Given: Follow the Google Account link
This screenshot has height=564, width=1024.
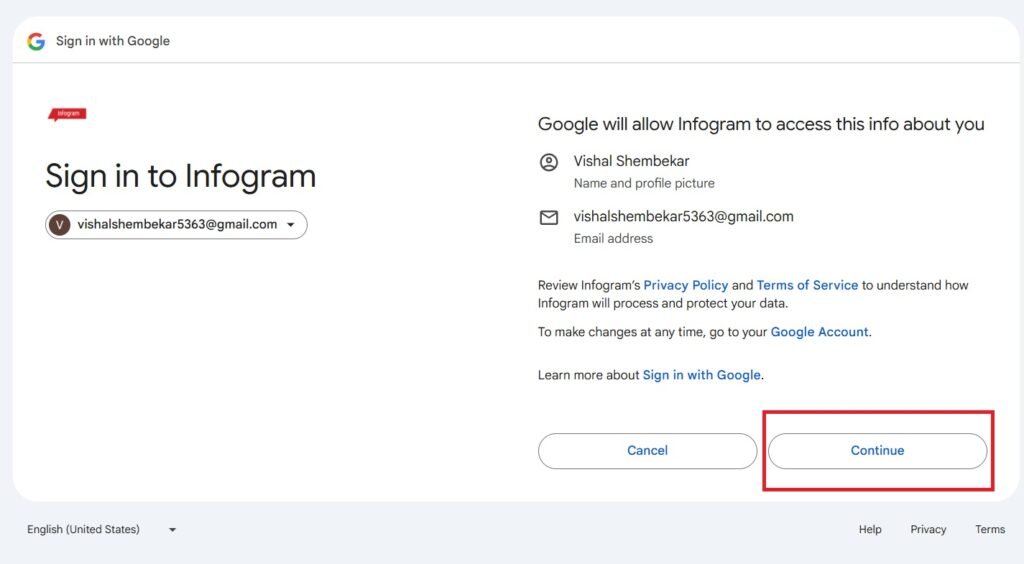Looking at the screenshot, I should (x=820, y=332).
